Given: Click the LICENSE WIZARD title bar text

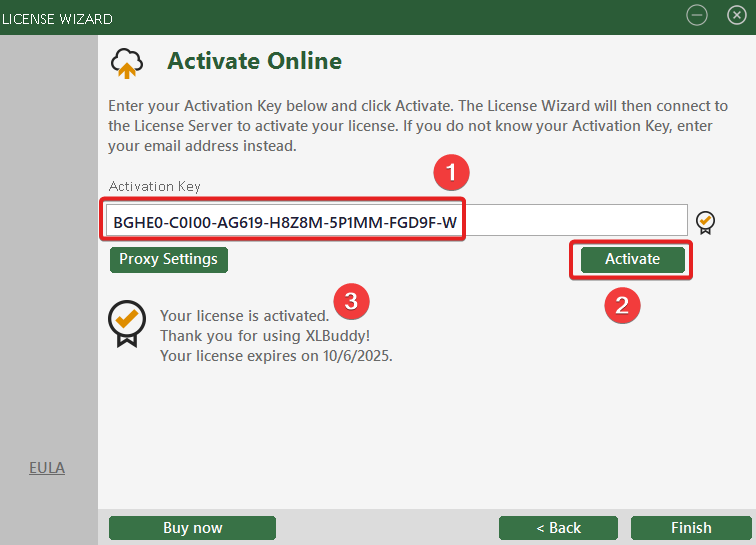Looking at the screenshot, I should [57, 18].
